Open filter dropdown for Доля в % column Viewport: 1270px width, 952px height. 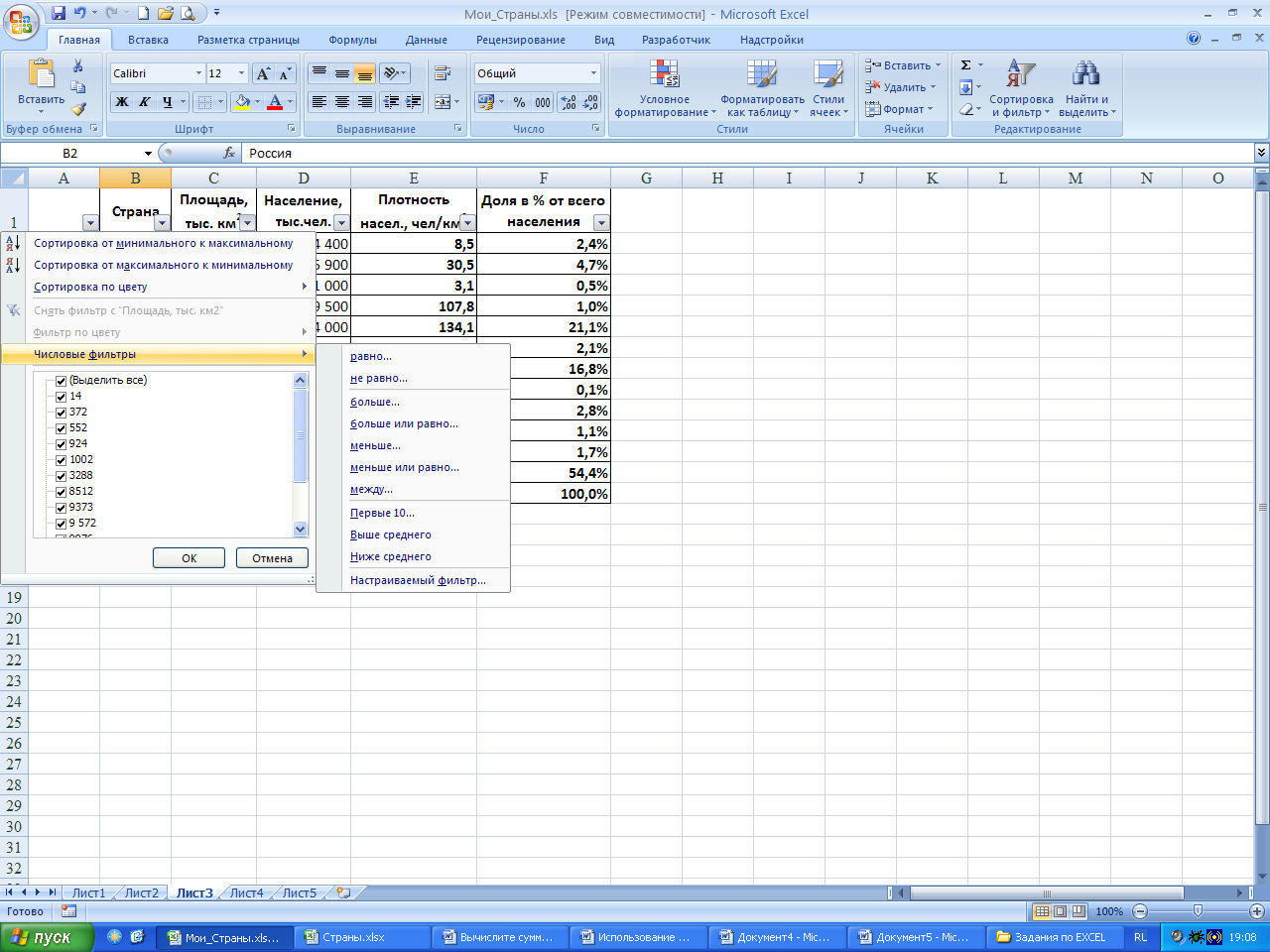(x=600, y=223)
